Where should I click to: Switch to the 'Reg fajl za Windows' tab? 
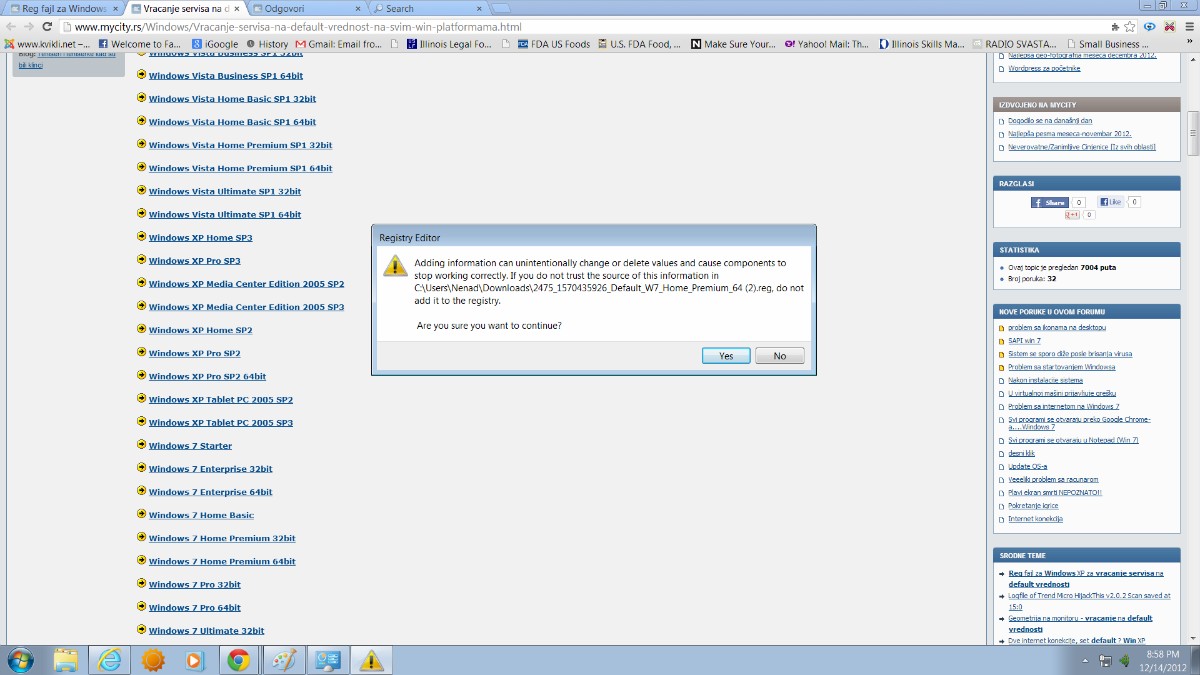63,8
